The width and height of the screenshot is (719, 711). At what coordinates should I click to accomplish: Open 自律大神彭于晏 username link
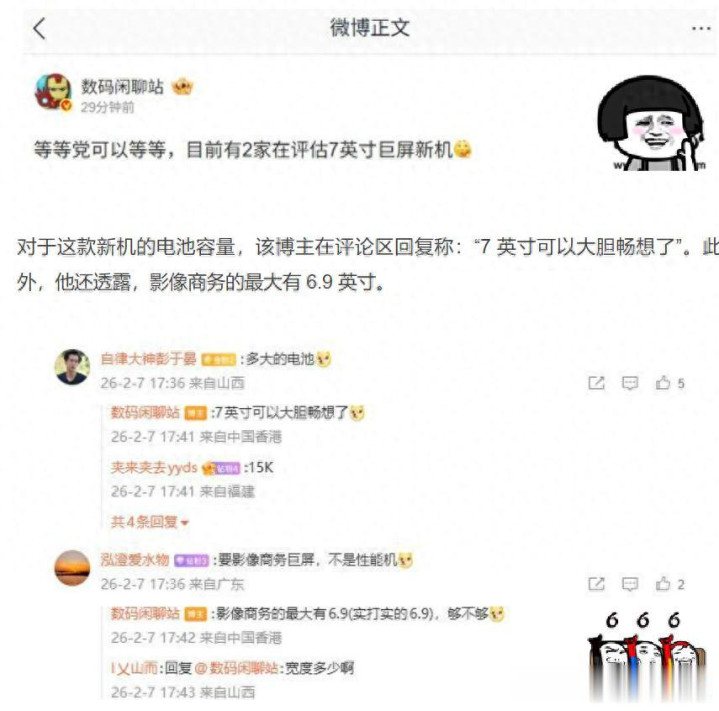(x=149, y=358)
